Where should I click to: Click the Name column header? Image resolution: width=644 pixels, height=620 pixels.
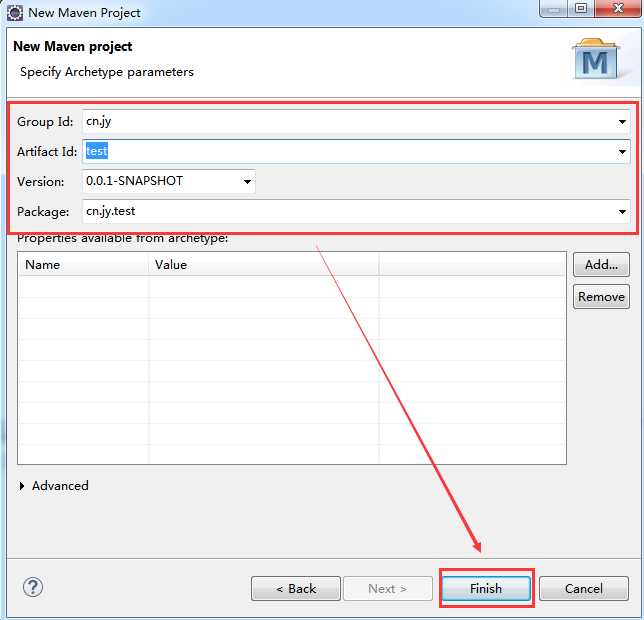point(83,264)
